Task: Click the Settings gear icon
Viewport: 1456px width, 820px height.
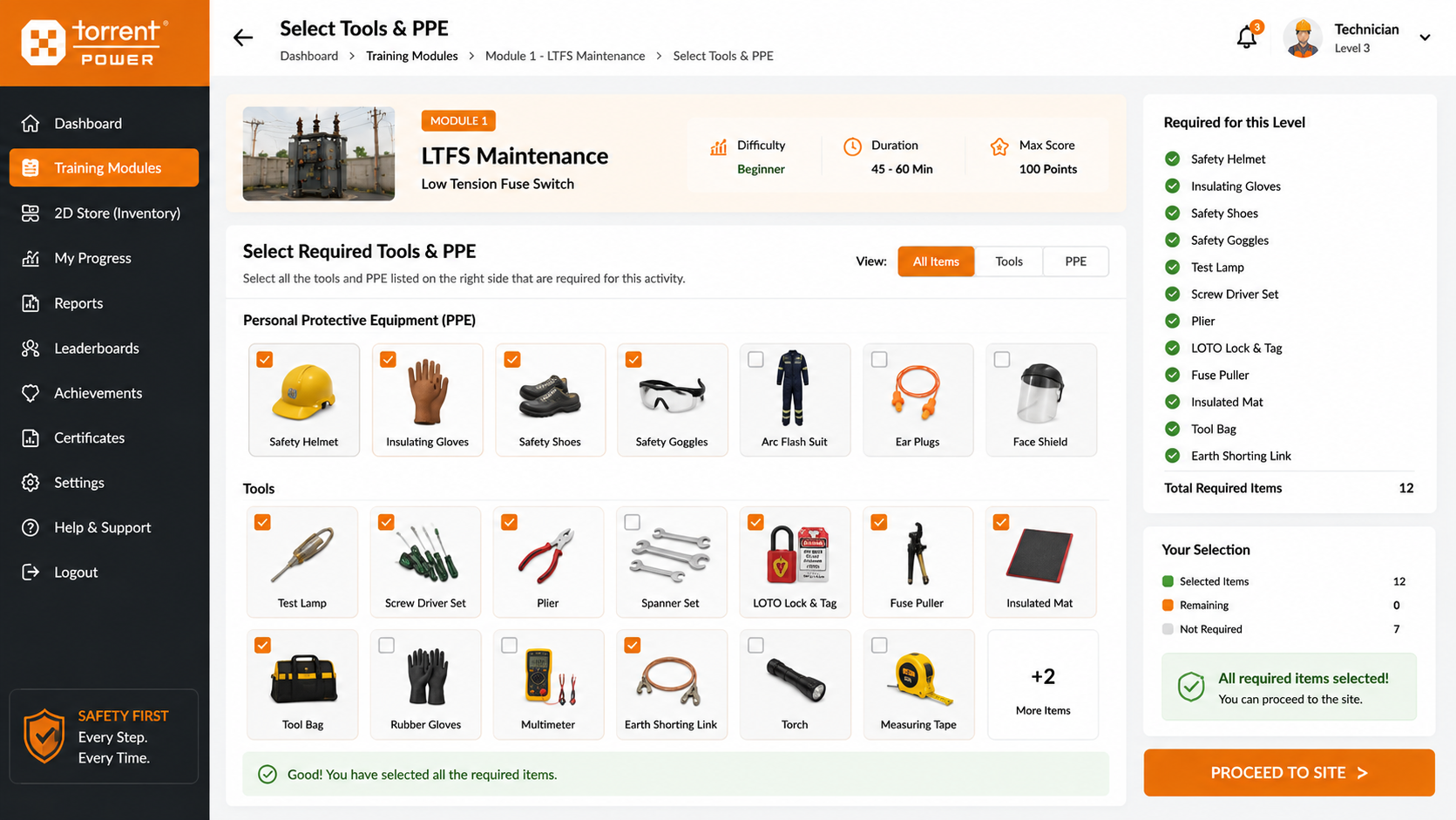Action: 30,483
